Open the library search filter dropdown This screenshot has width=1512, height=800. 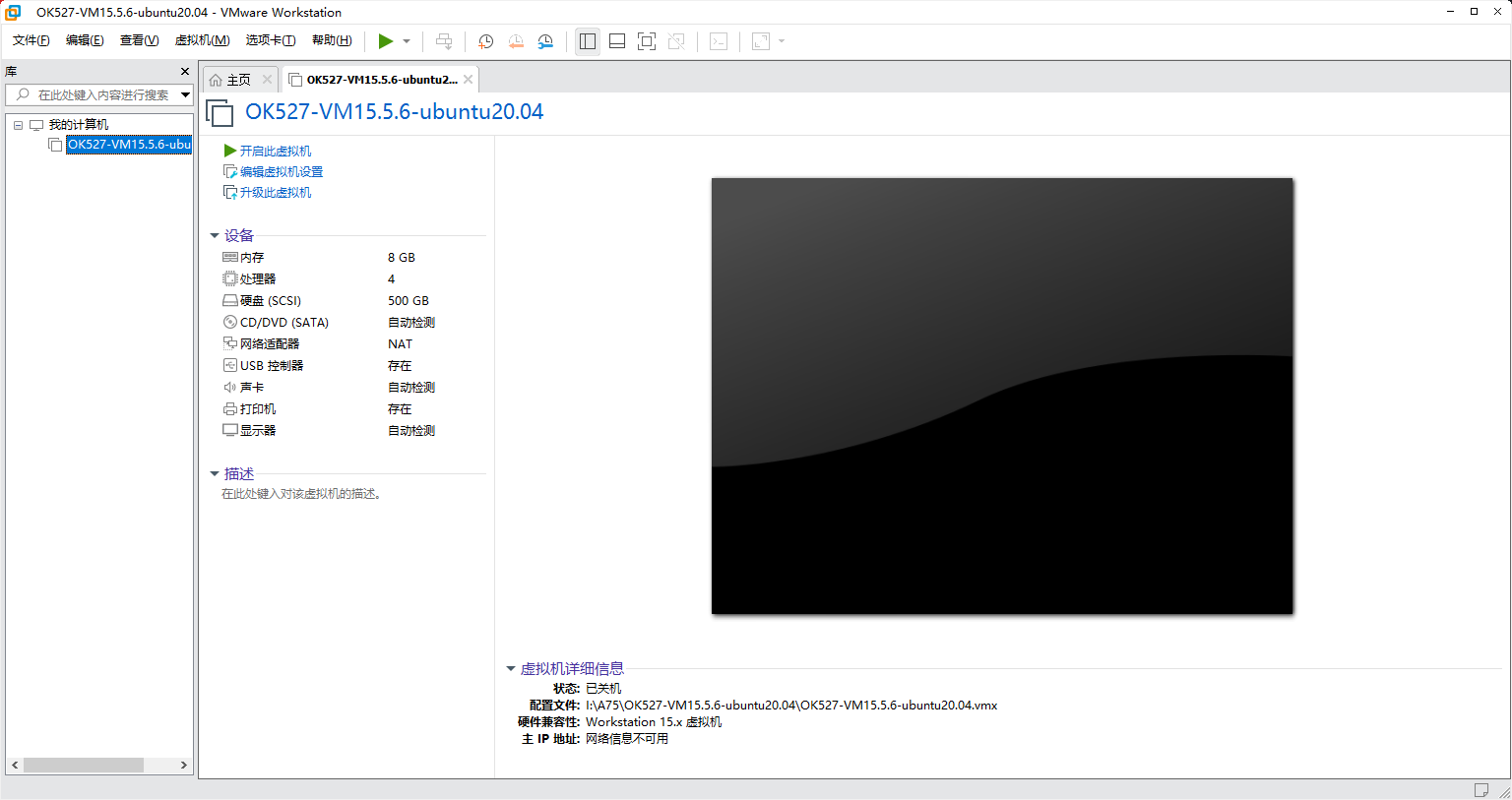pos(185,94)
